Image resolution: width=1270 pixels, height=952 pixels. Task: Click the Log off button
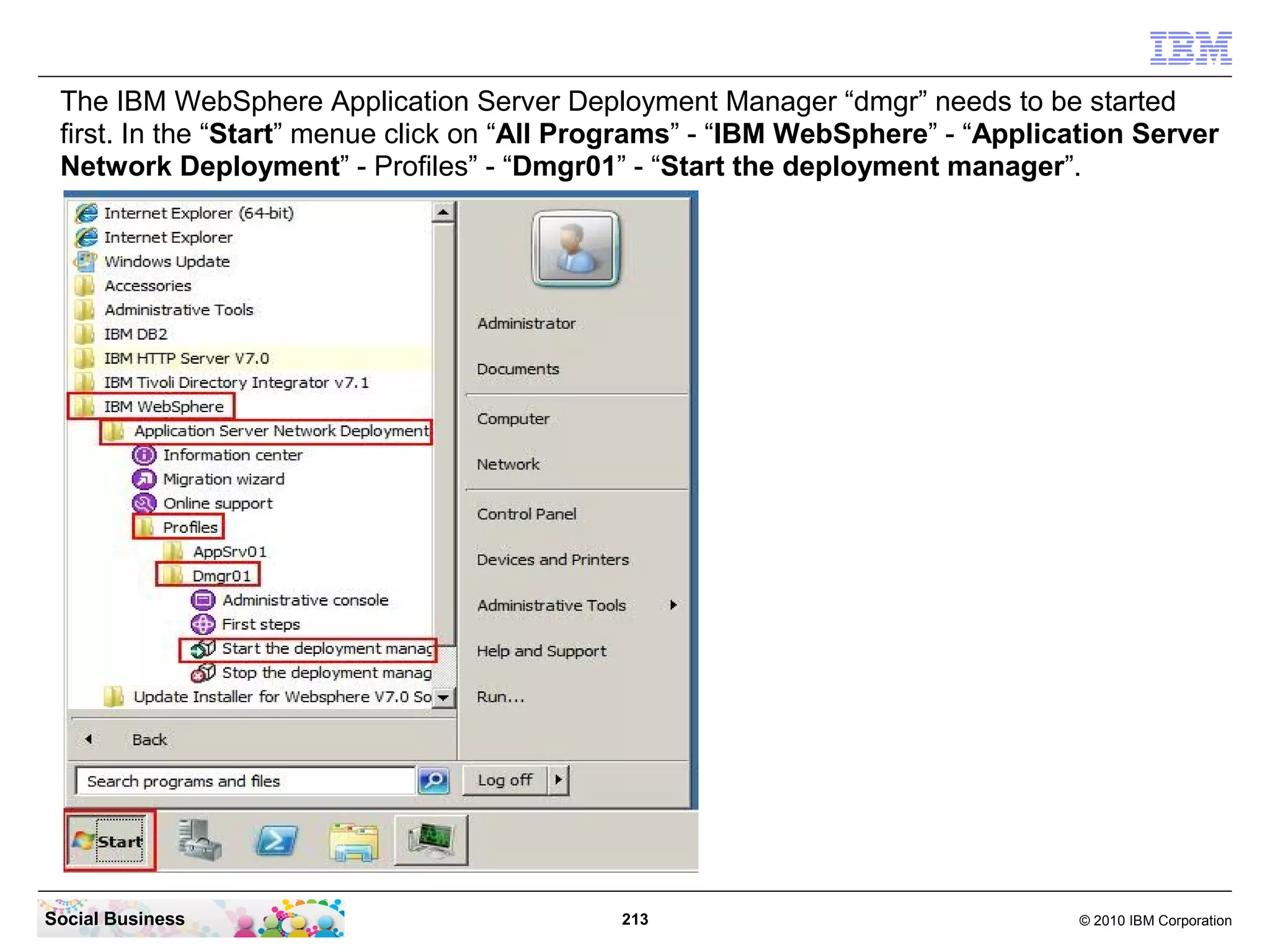pyautogui.click(x=505, y=780)
